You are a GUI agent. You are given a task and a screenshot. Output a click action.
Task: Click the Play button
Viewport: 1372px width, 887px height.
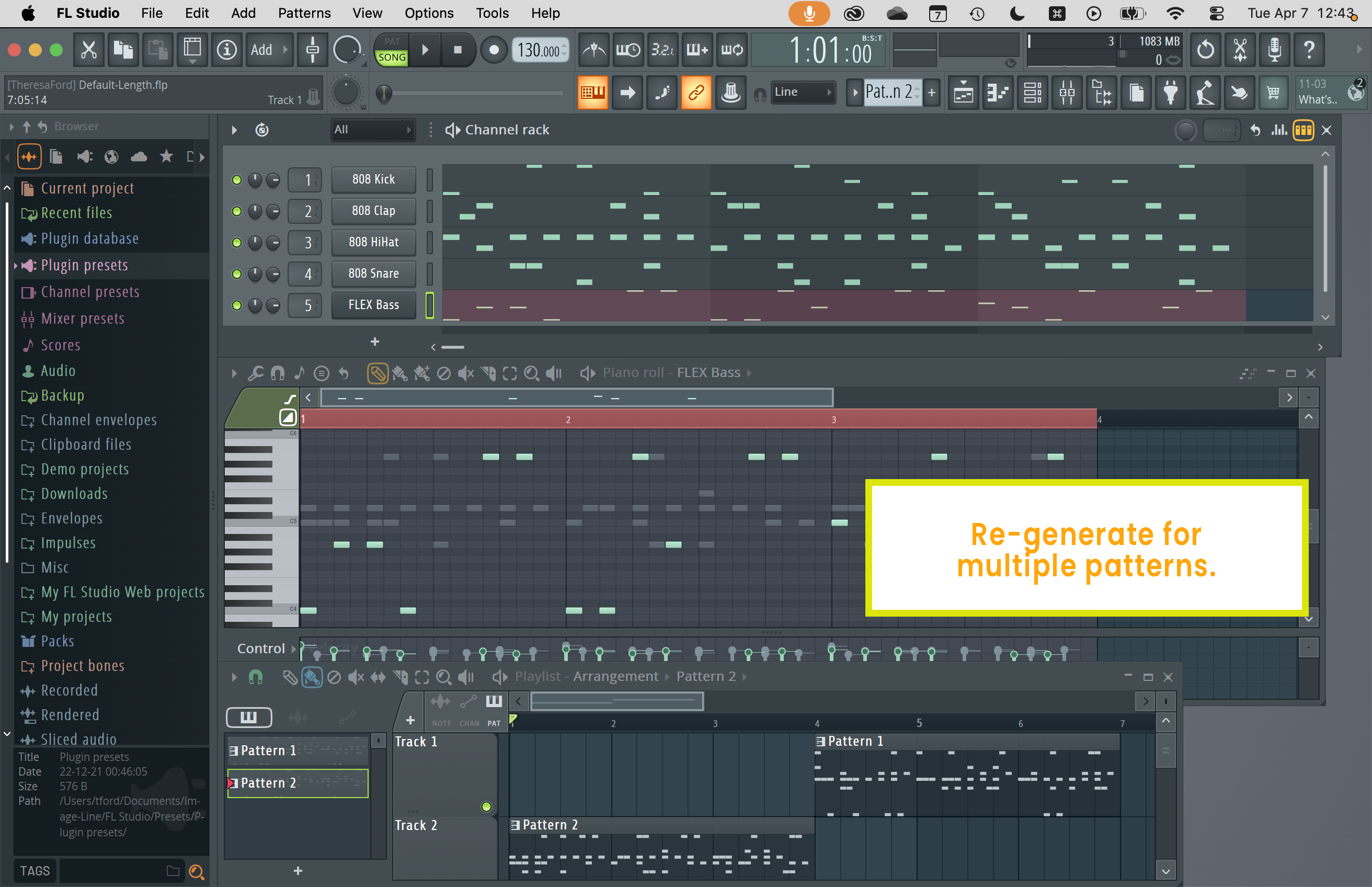tap(426, 50)
